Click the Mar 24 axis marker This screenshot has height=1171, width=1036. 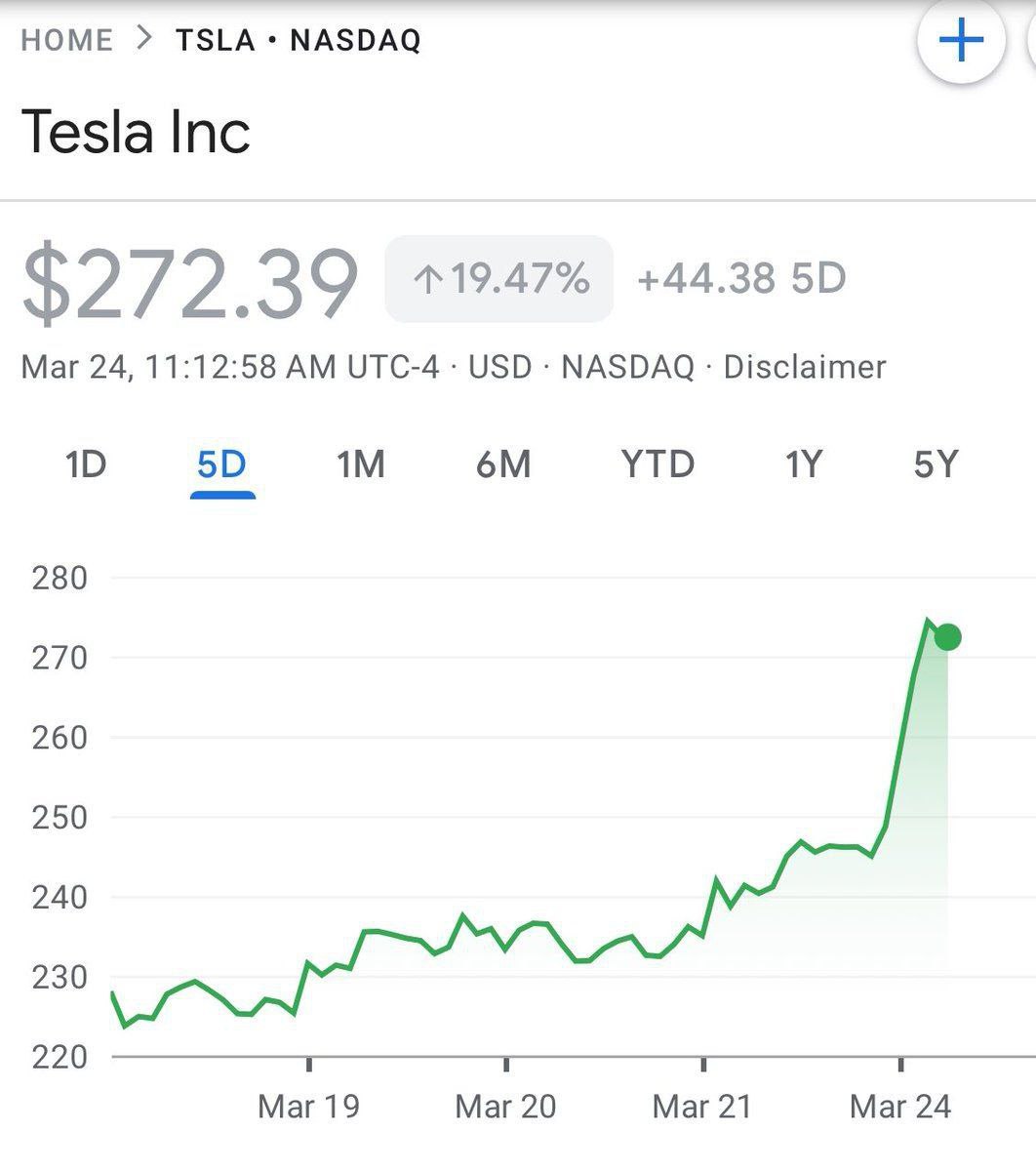tap(900, 1107)
